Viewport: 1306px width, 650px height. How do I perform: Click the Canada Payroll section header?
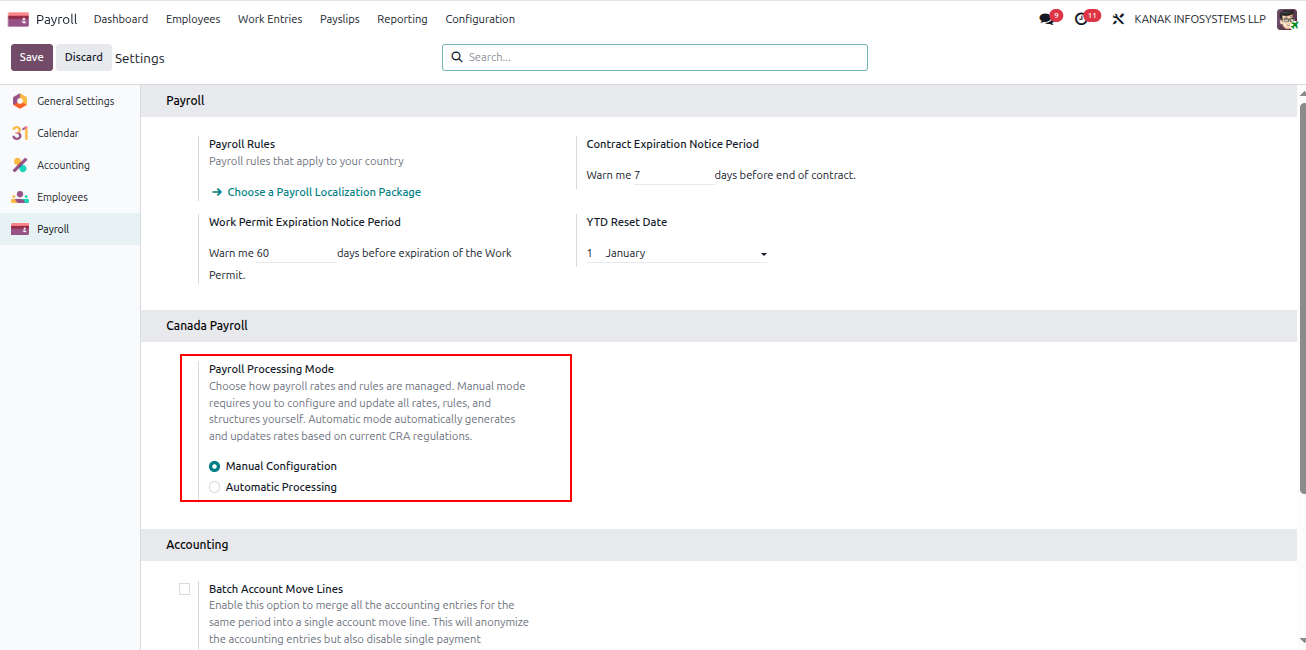point(207,326)
